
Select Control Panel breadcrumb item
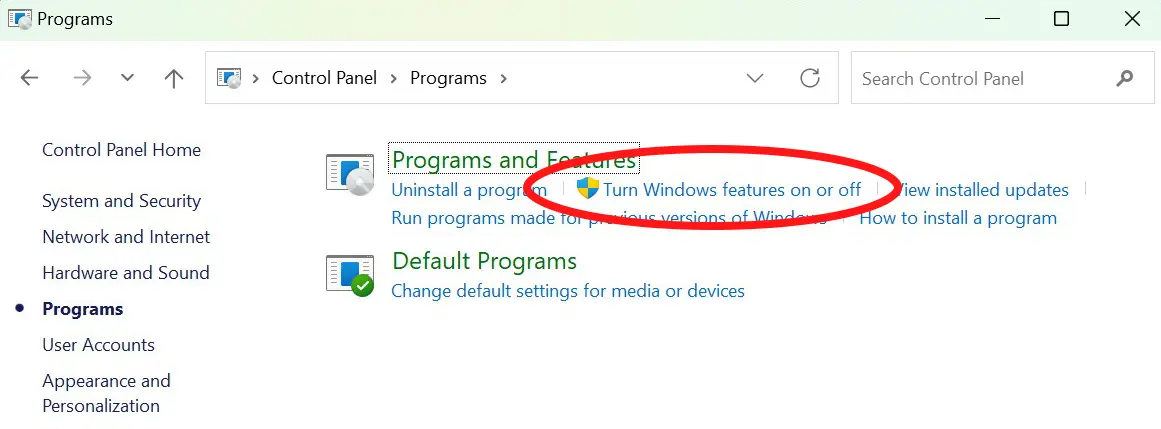point(324,78)
